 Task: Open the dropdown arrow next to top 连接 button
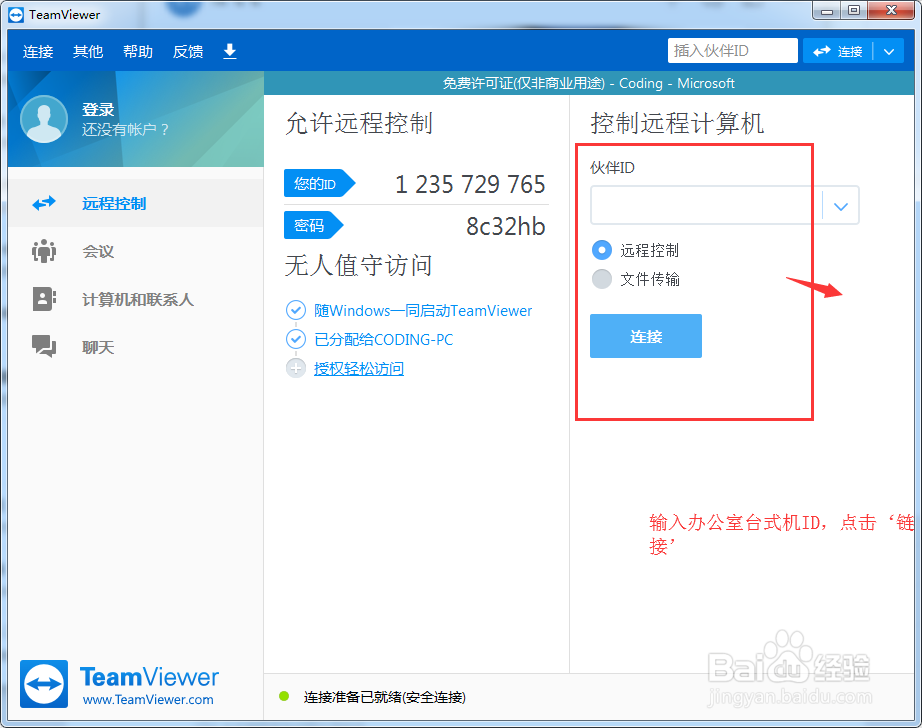pyautogui.click(x=889, y=51)
